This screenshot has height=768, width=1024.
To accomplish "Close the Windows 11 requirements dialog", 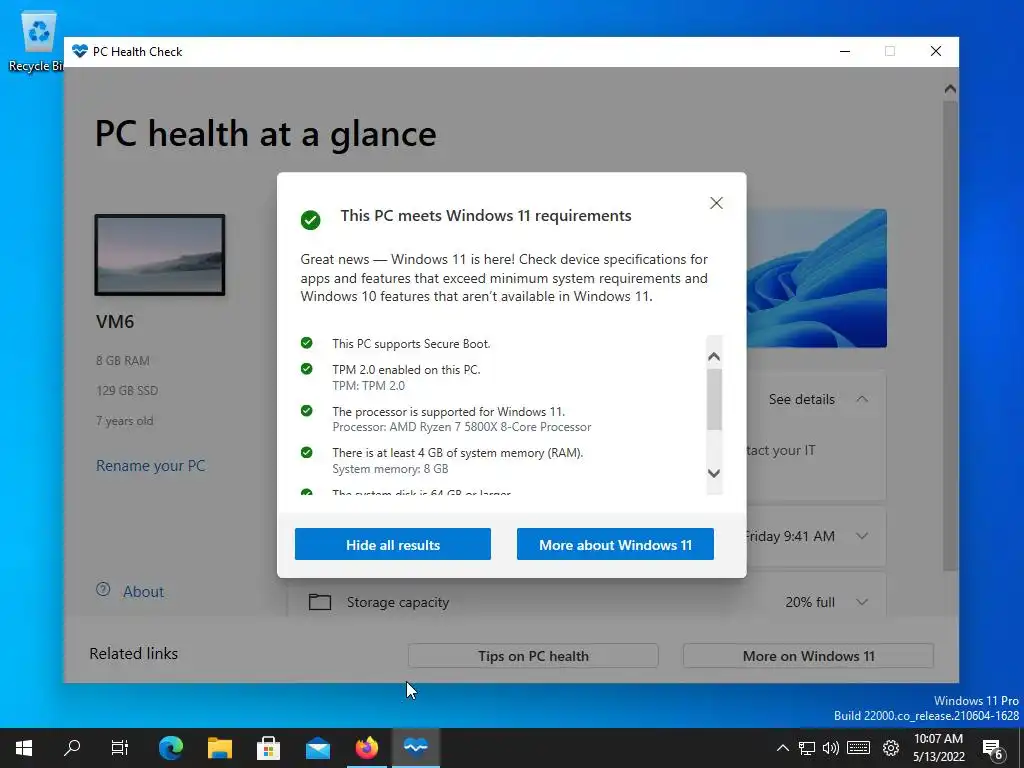I will pyautogui.click(x=716, y=203).
